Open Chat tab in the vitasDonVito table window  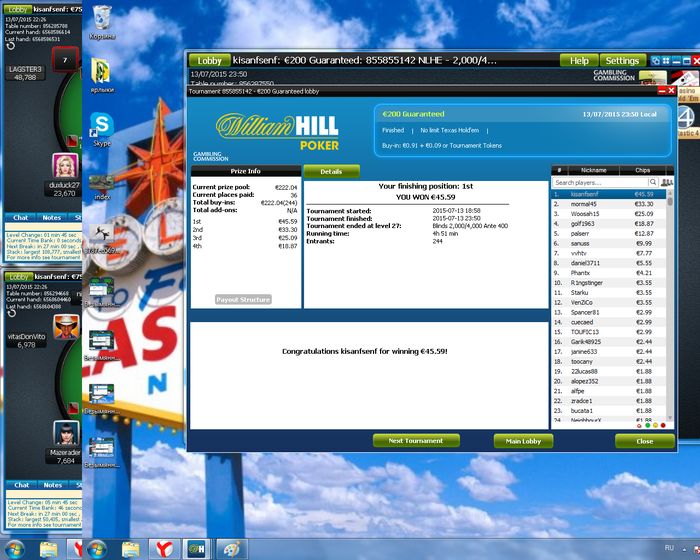pos(21,485)
